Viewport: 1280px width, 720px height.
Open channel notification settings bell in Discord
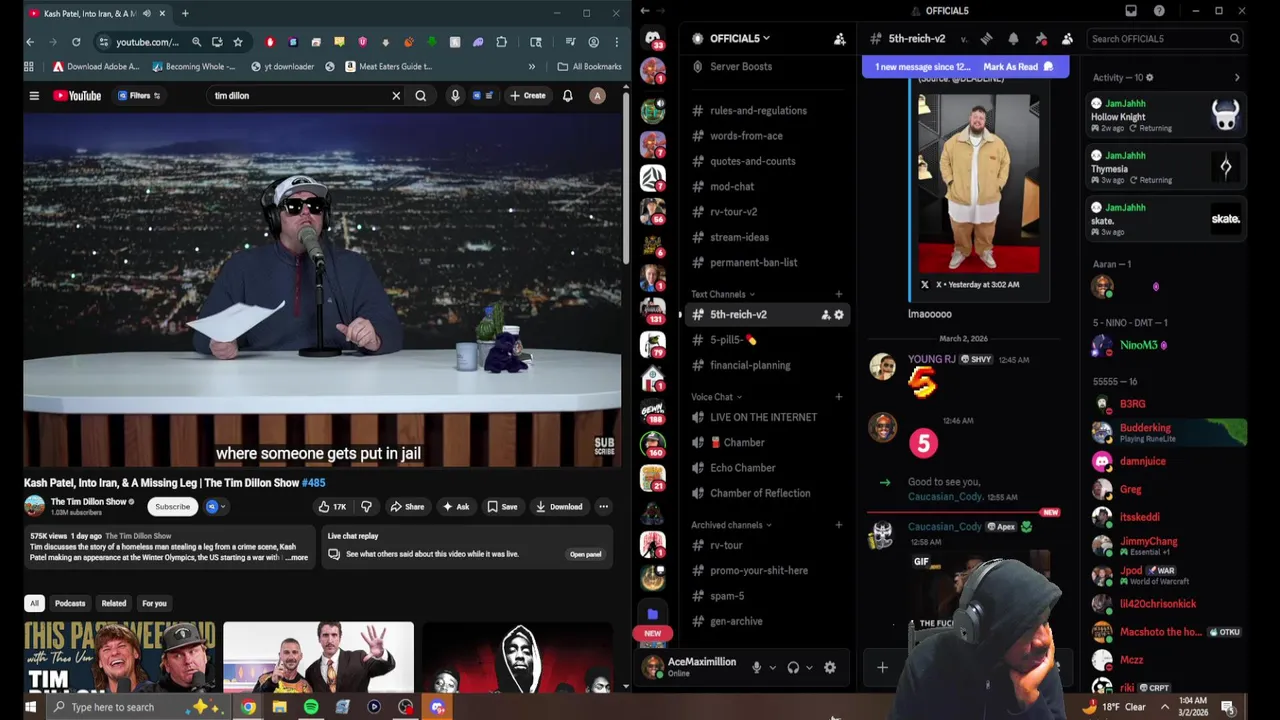tap(1013, 39)
